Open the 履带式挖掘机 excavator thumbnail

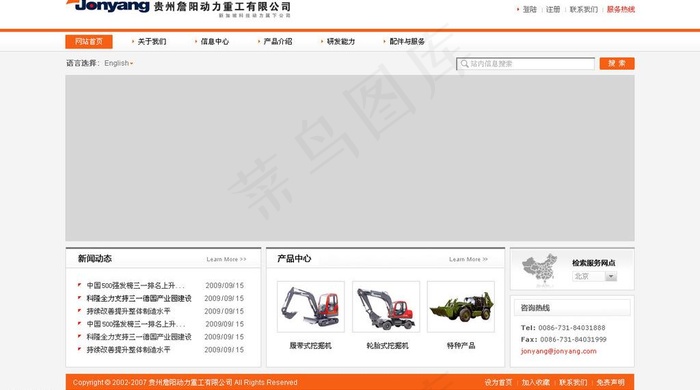point(311,307)
